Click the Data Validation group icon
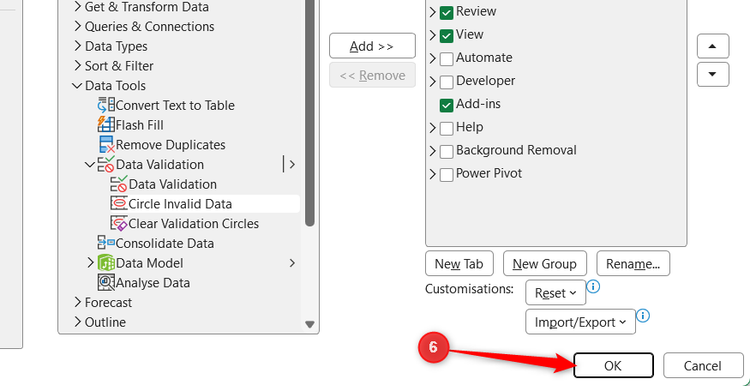The width and height of the screenshot is (750, 386). tap(106, 165)
